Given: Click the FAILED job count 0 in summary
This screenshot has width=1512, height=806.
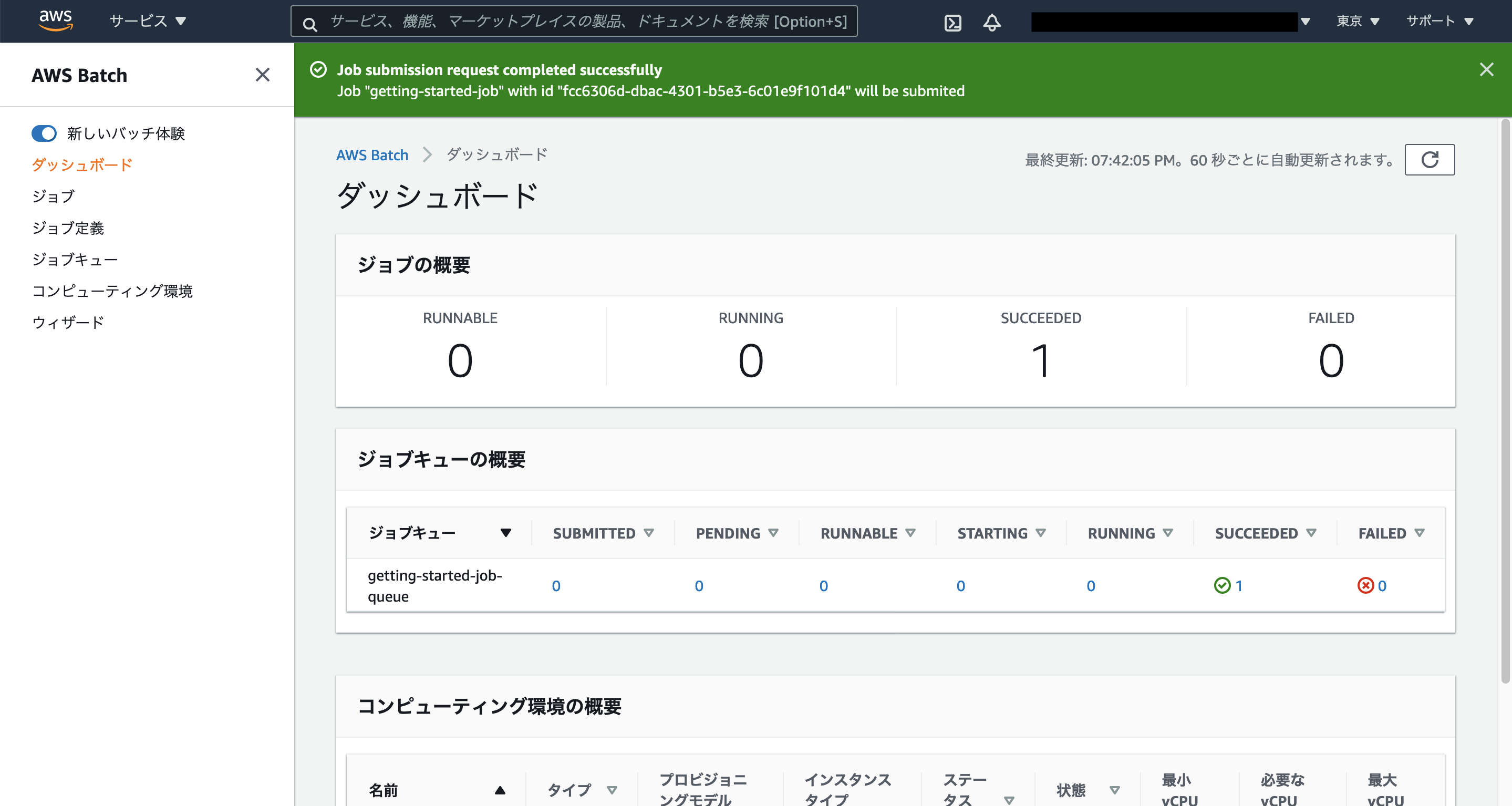Looking at the screenshot, I should pyautogui.click(x=1331, y=360).
